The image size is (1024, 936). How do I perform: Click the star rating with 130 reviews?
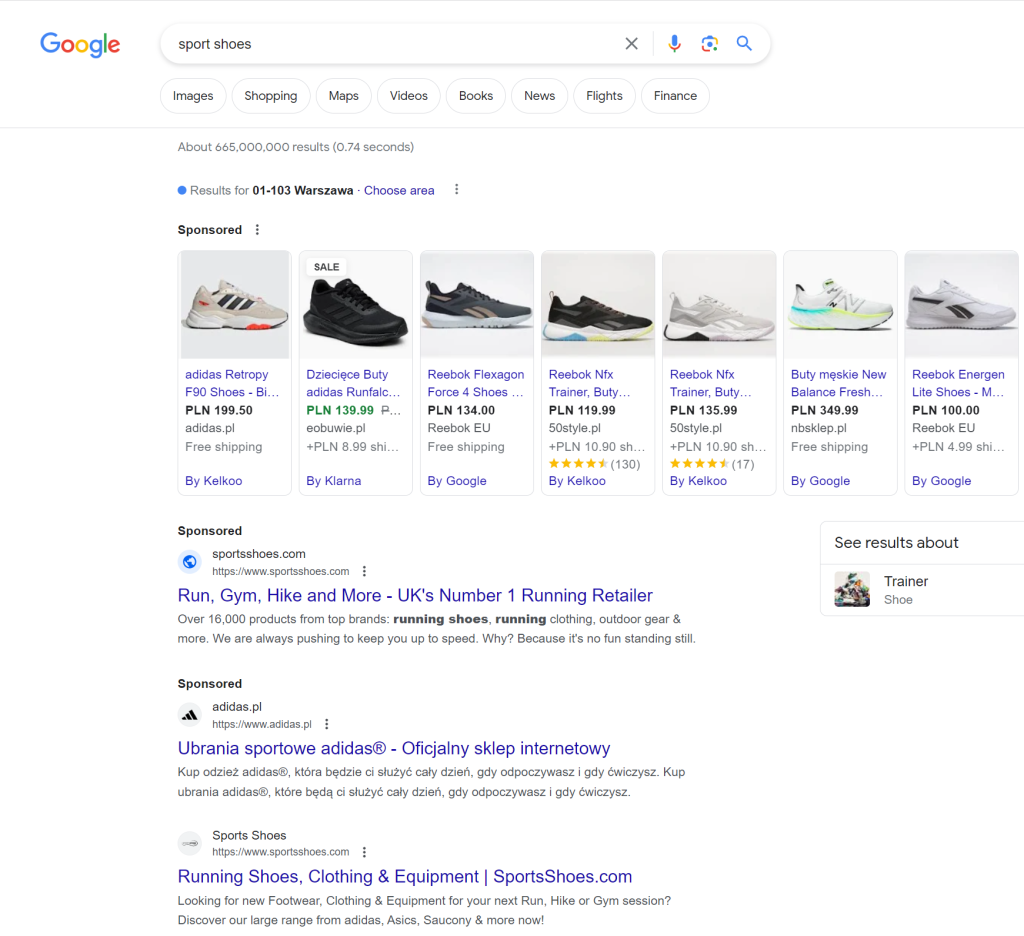[578, 464]
